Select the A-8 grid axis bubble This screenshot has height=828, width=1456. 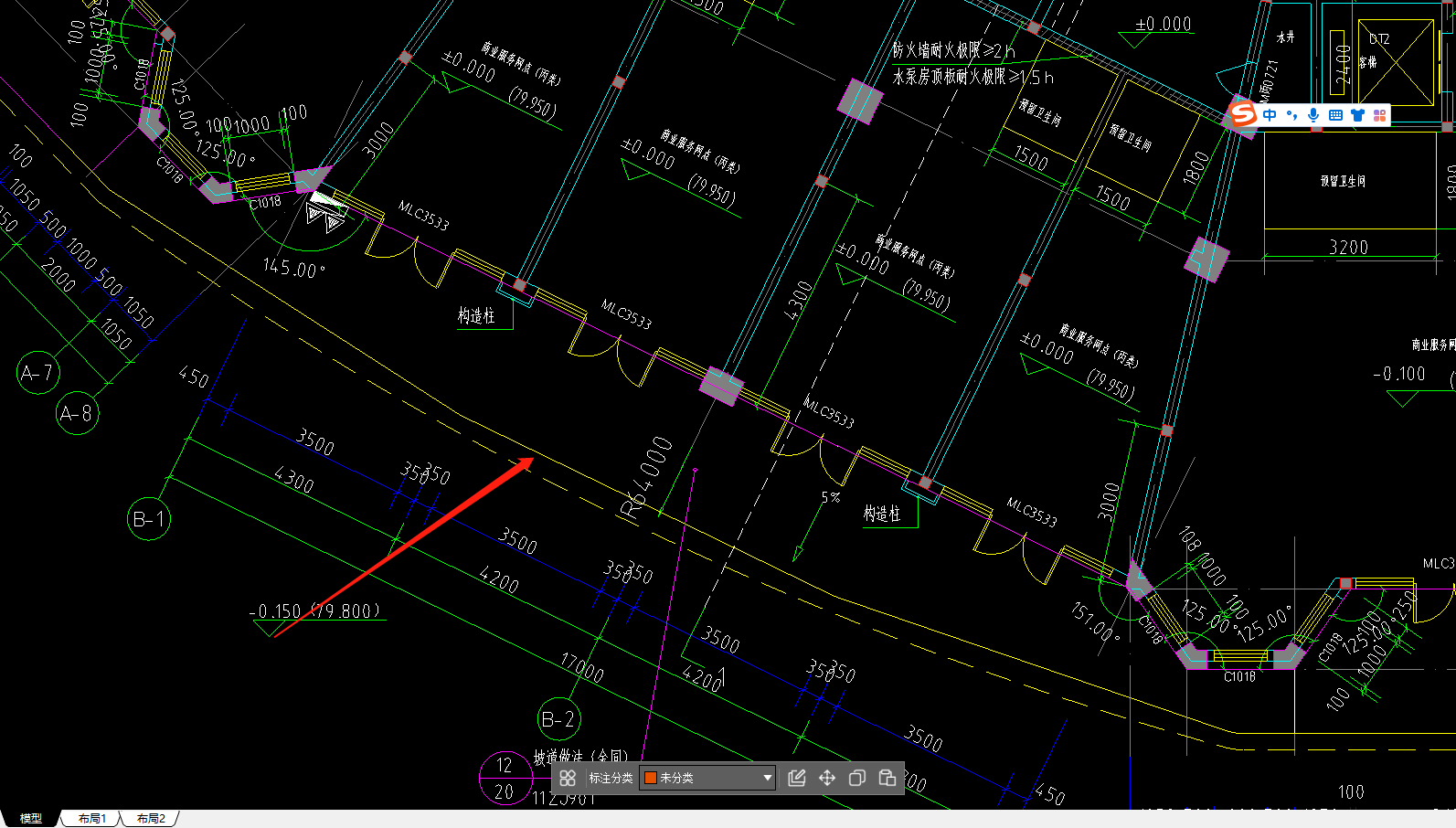[77, 413]
